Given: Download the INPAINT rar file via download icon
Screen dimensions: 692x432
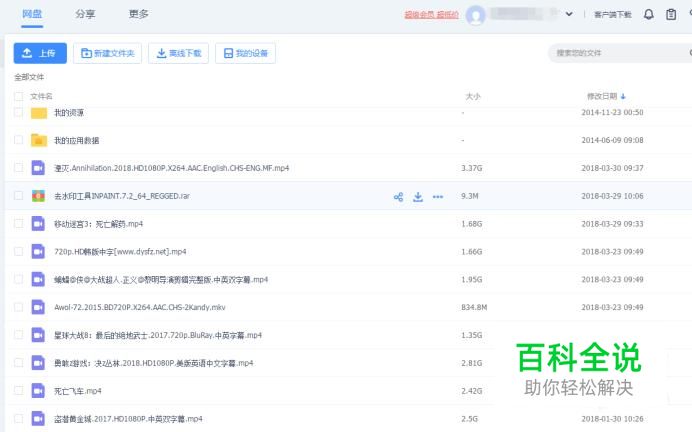Looking at the screenshot, I should (x=418, y=197).
